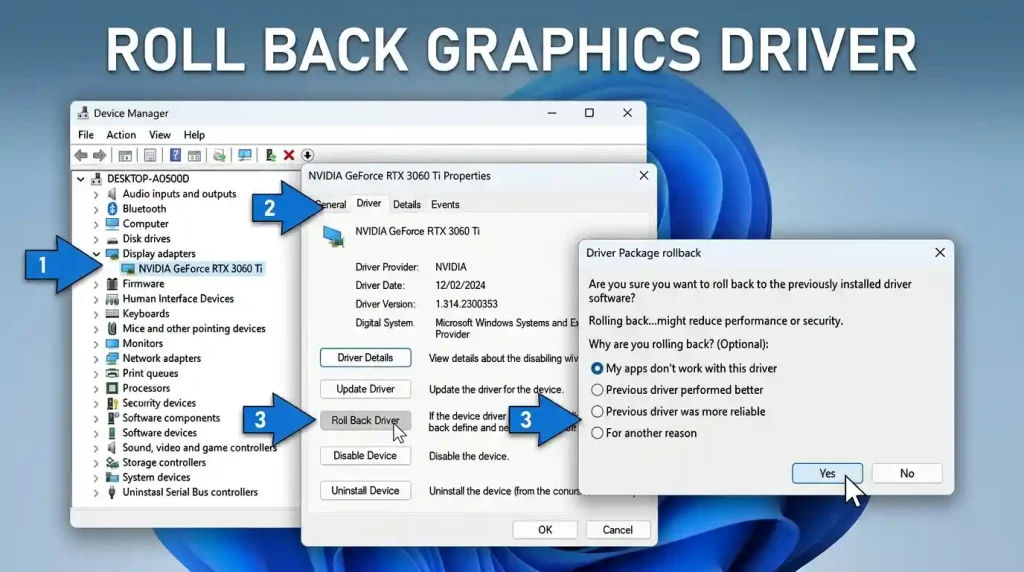Click OK in the Properties dialog

click(x=545, y=530)
